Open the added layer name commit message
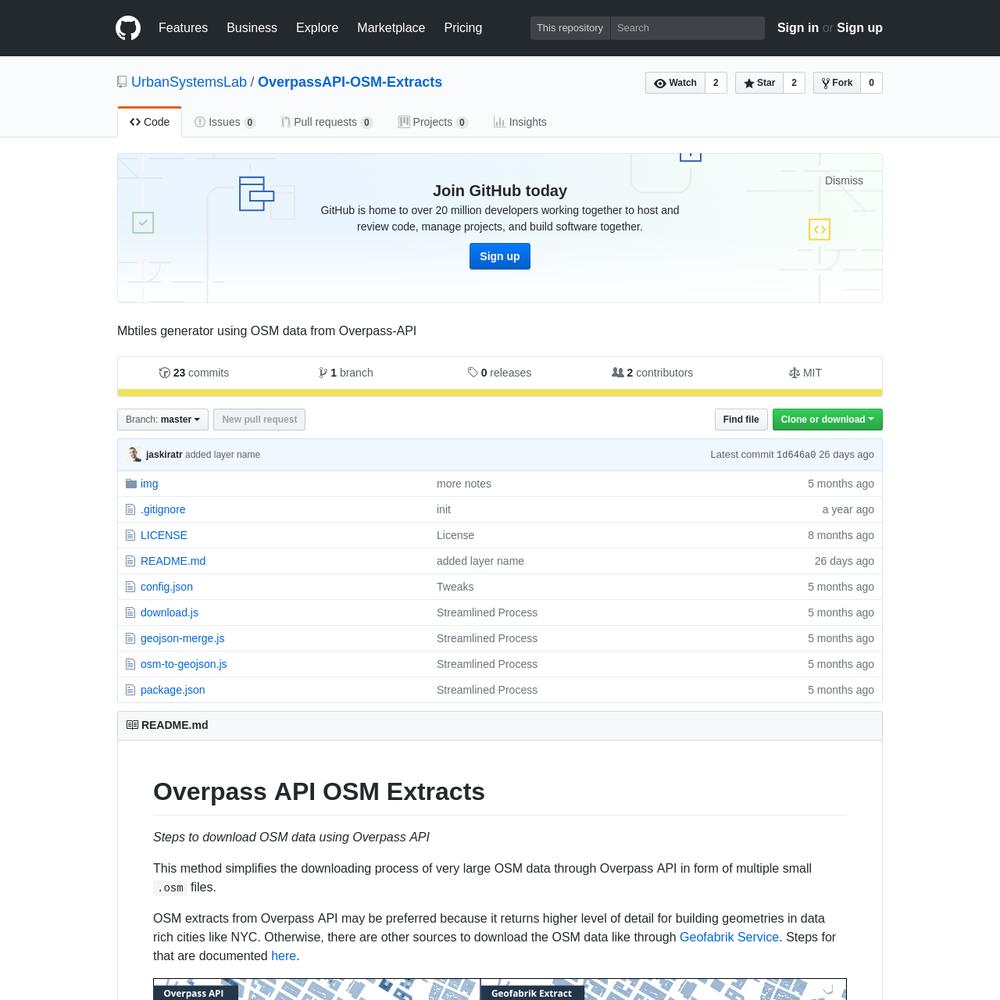 (x=223, y=455)
